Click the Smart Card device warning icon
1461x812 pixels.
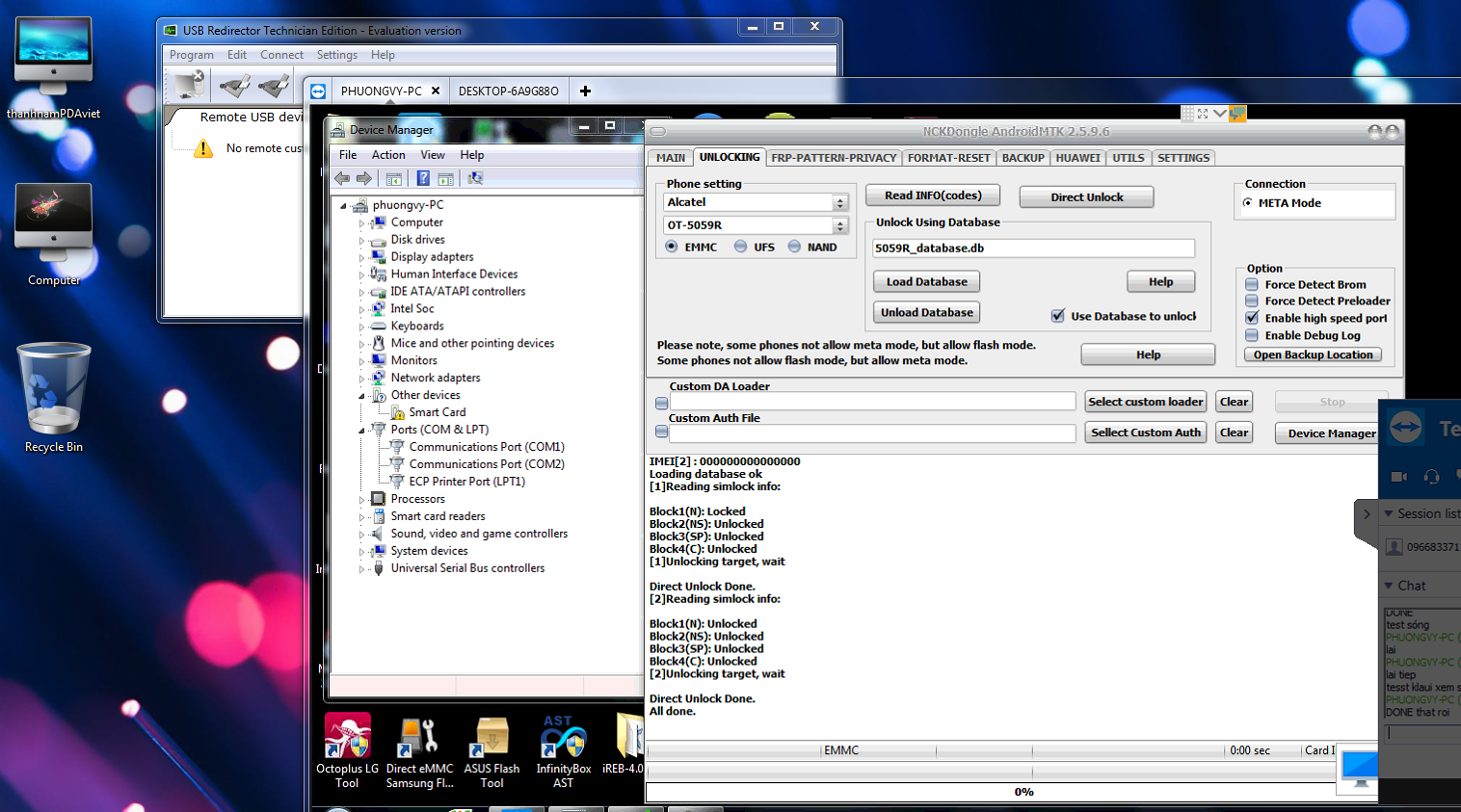coord(397,412)
